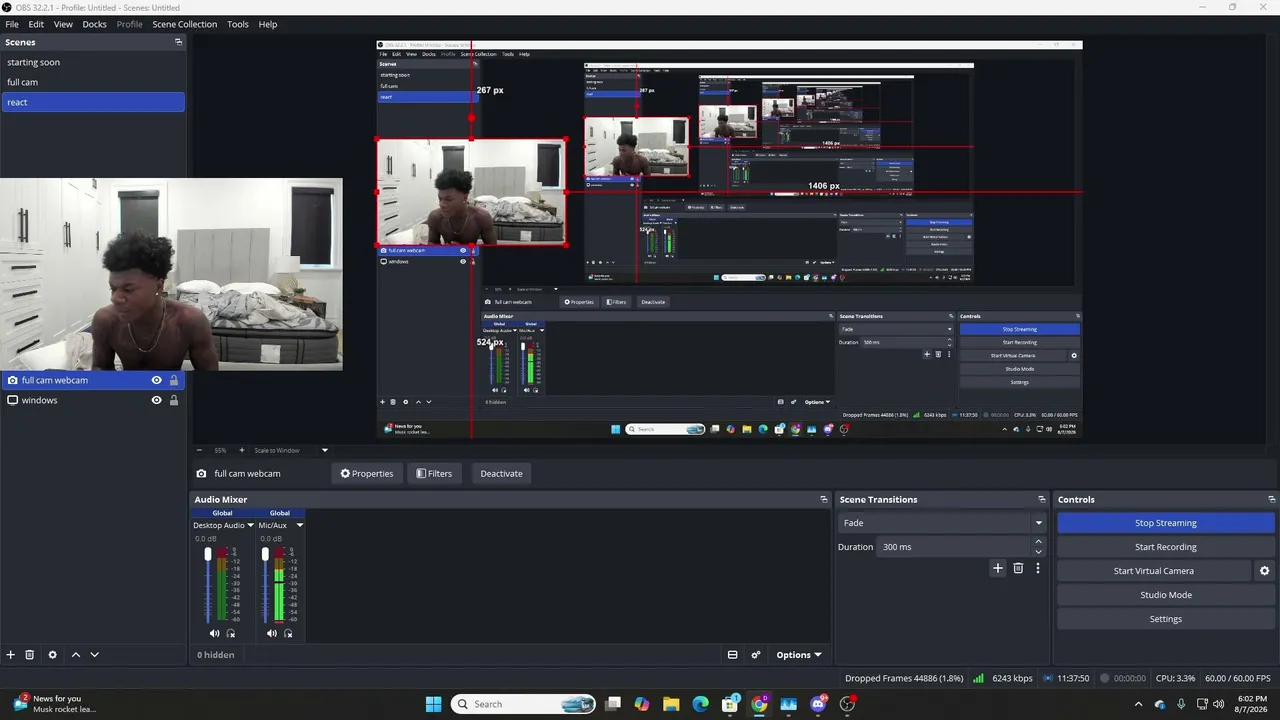Pop out the Audio Mixer dock
The width and height of the screenshot is (1280, 720).
tap(824, 499)
